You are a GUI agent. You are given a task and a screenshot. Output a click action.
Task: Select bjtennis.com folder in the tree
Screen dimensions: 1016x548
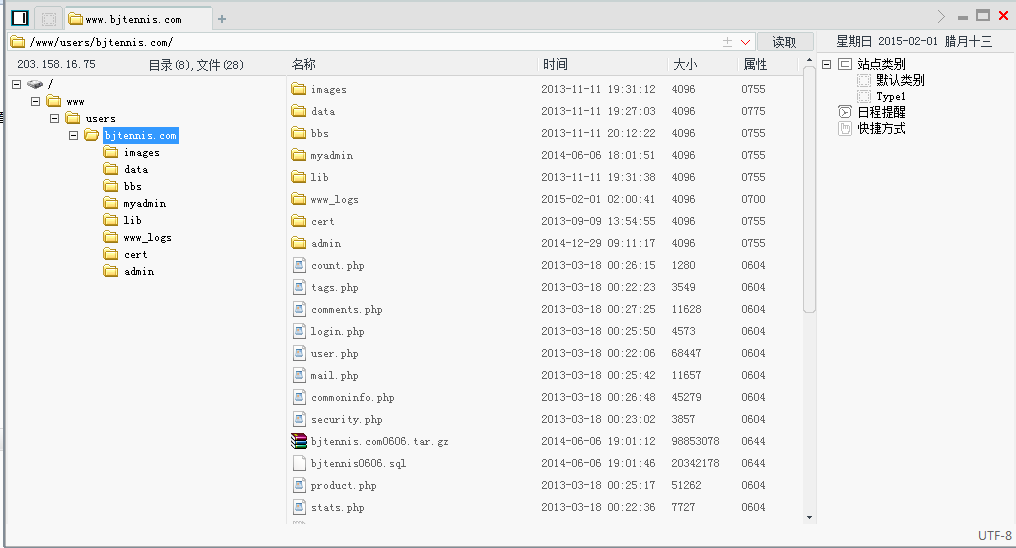[141, 135]
